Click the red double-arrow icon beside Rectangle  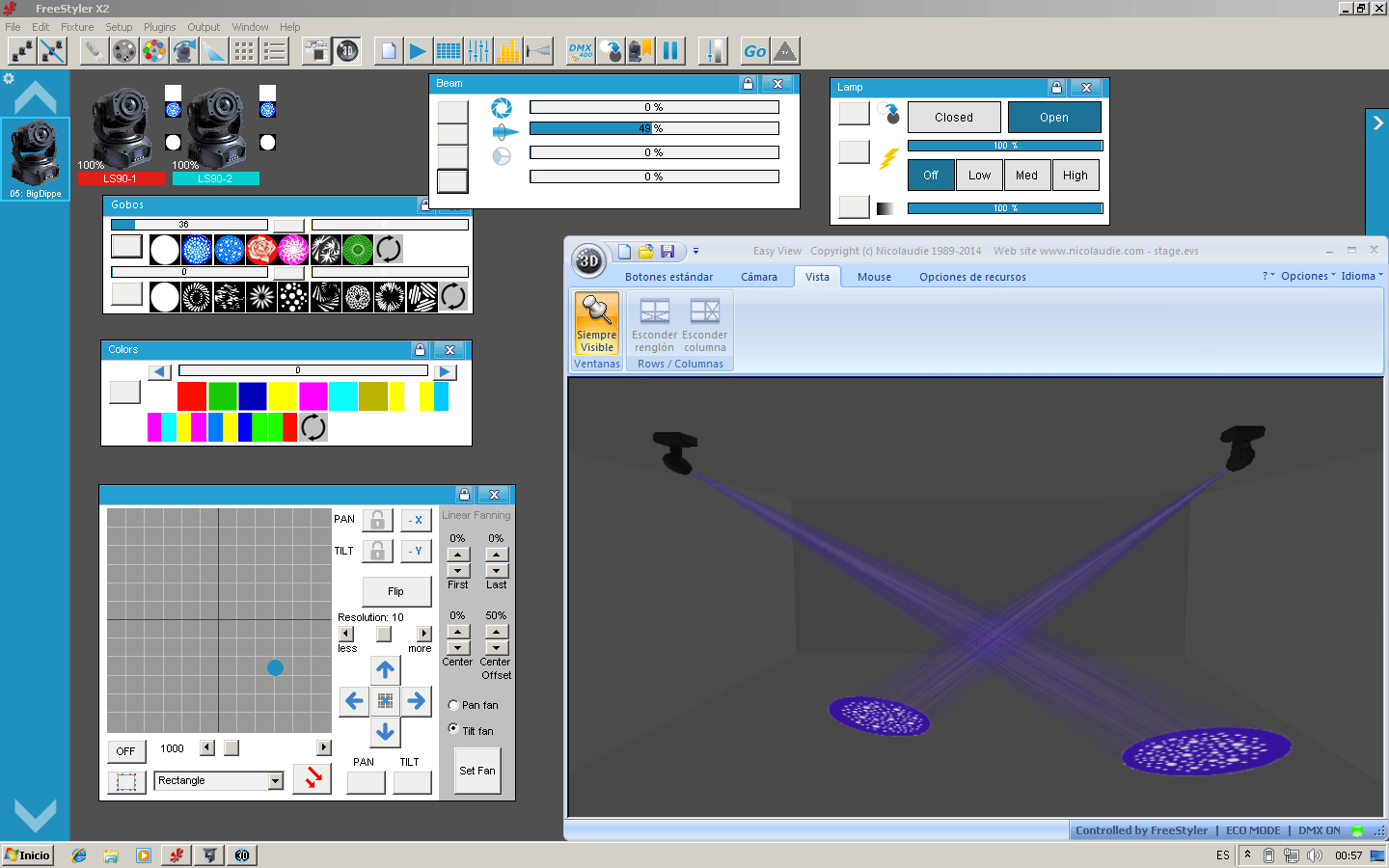coord(313,777)
